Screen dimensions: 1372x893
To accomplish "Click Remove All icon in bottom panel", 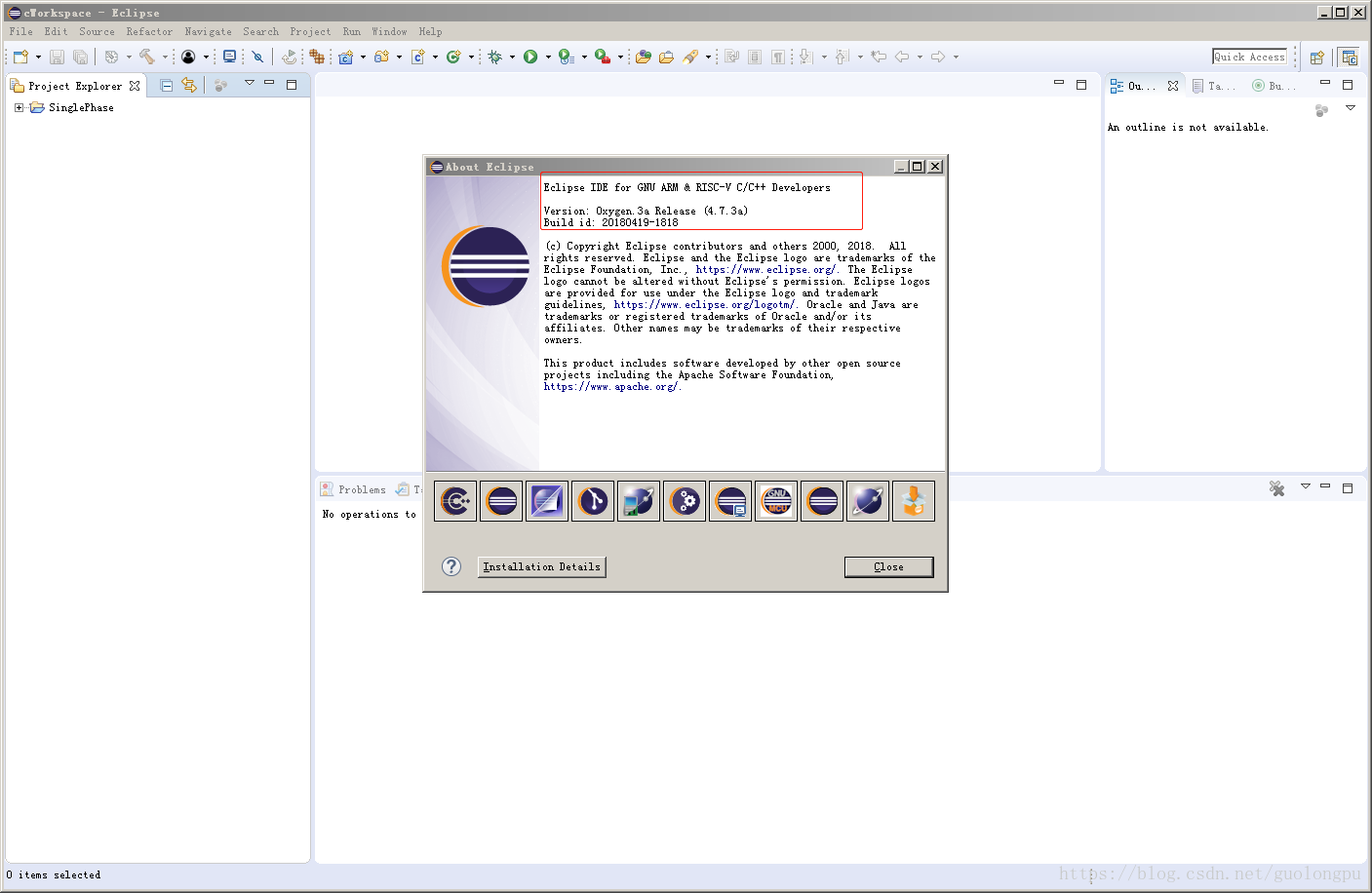I will tap(1276, 488).
